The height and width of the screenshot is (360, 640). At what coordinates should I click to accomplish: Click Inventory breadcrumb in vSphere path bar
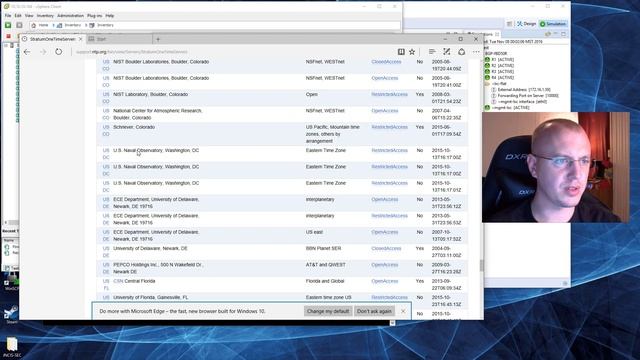73,25
